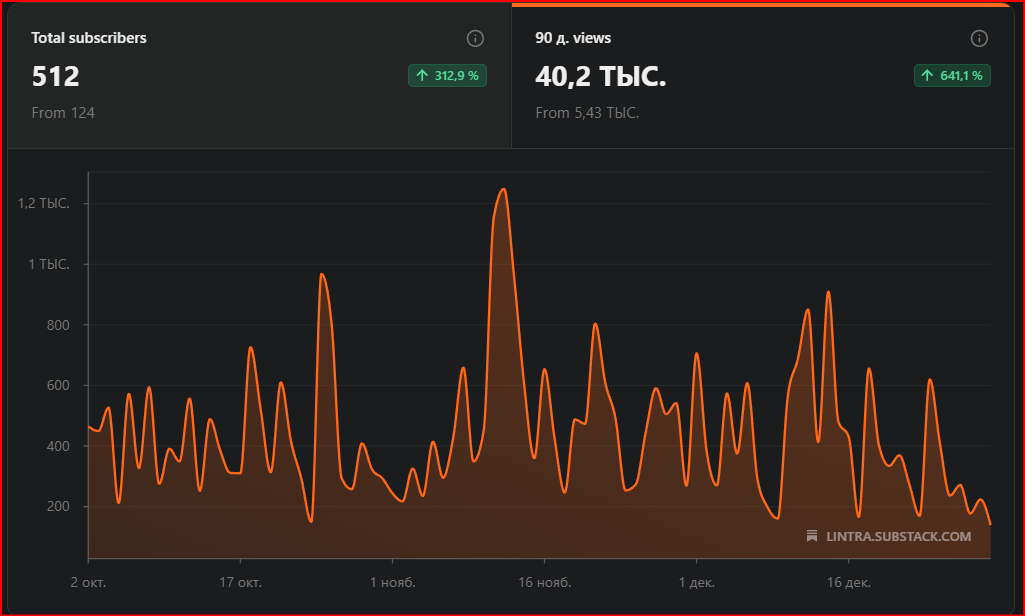Click the 641,1 % growth badge
The image size is (1025, 616).
tap(952, 75)
